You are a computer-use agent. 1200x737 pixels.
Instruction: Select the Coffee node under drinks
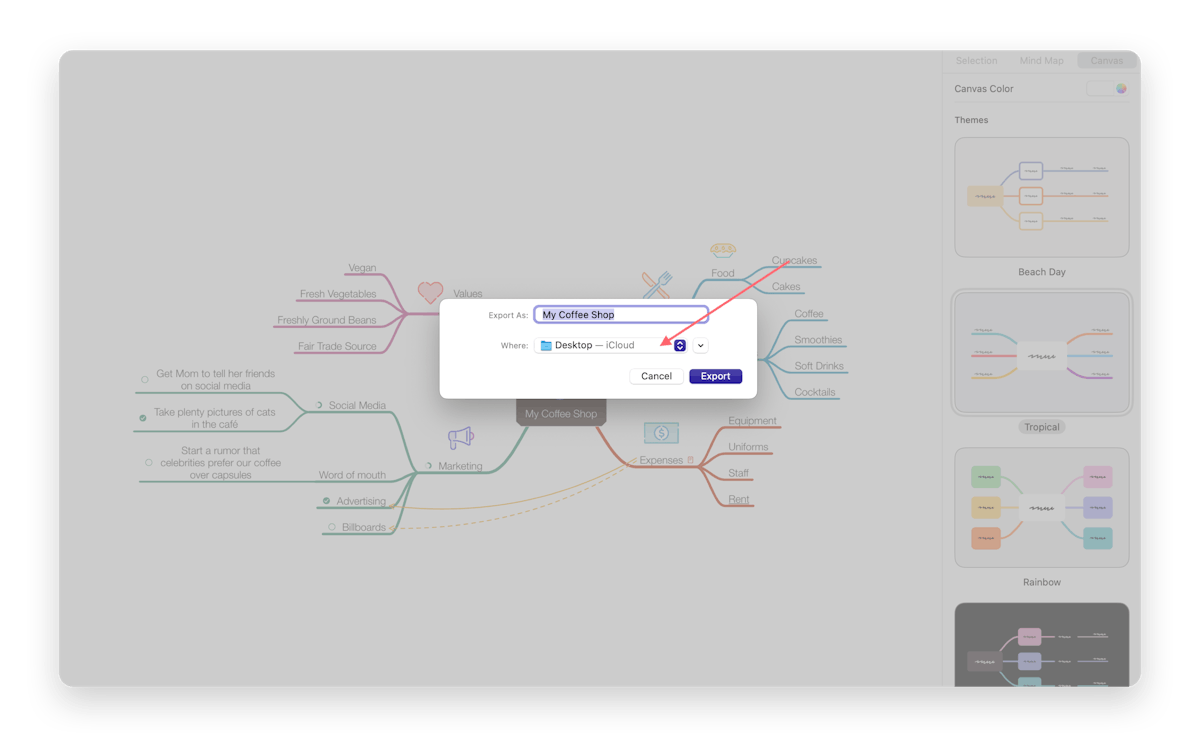point(809,314)
